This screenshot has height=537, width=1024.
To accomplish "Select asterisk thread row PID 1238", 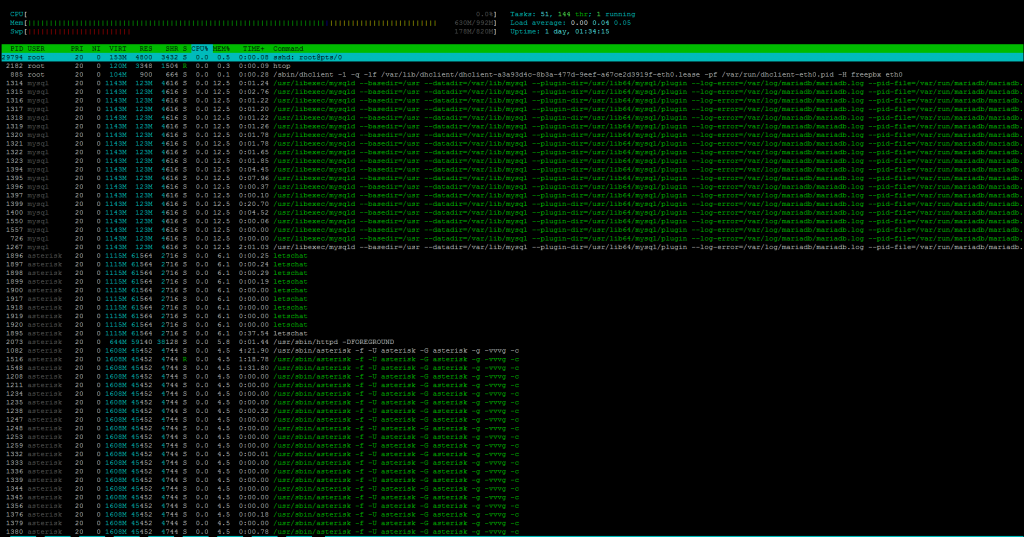I will [512, 411].
